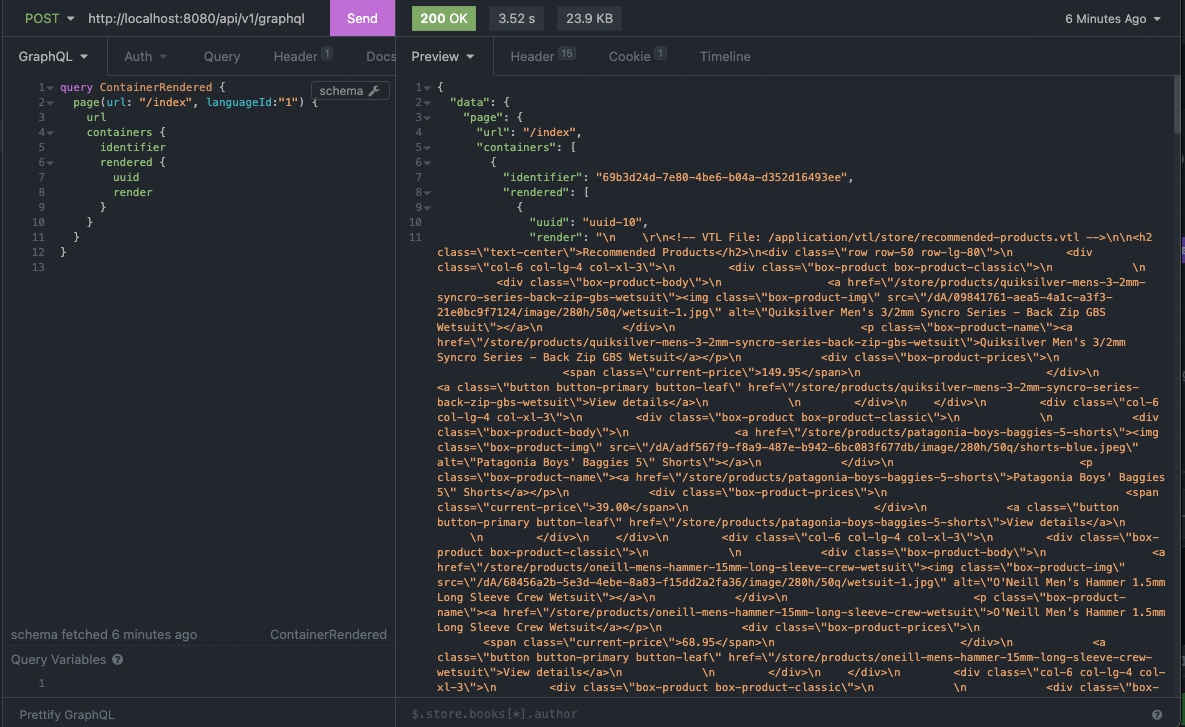The image size is (1185, 727).
Task: Click the uuid field in query
Action: coord(126,177)
